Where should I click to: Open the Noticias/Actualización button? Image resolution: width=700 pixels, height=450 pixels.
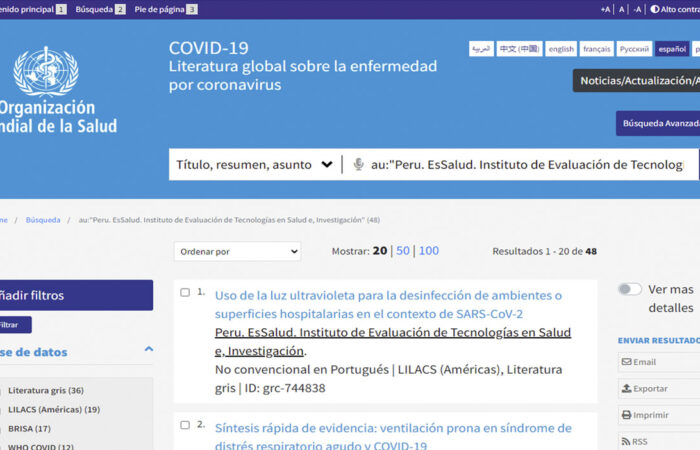coord(637,81)
